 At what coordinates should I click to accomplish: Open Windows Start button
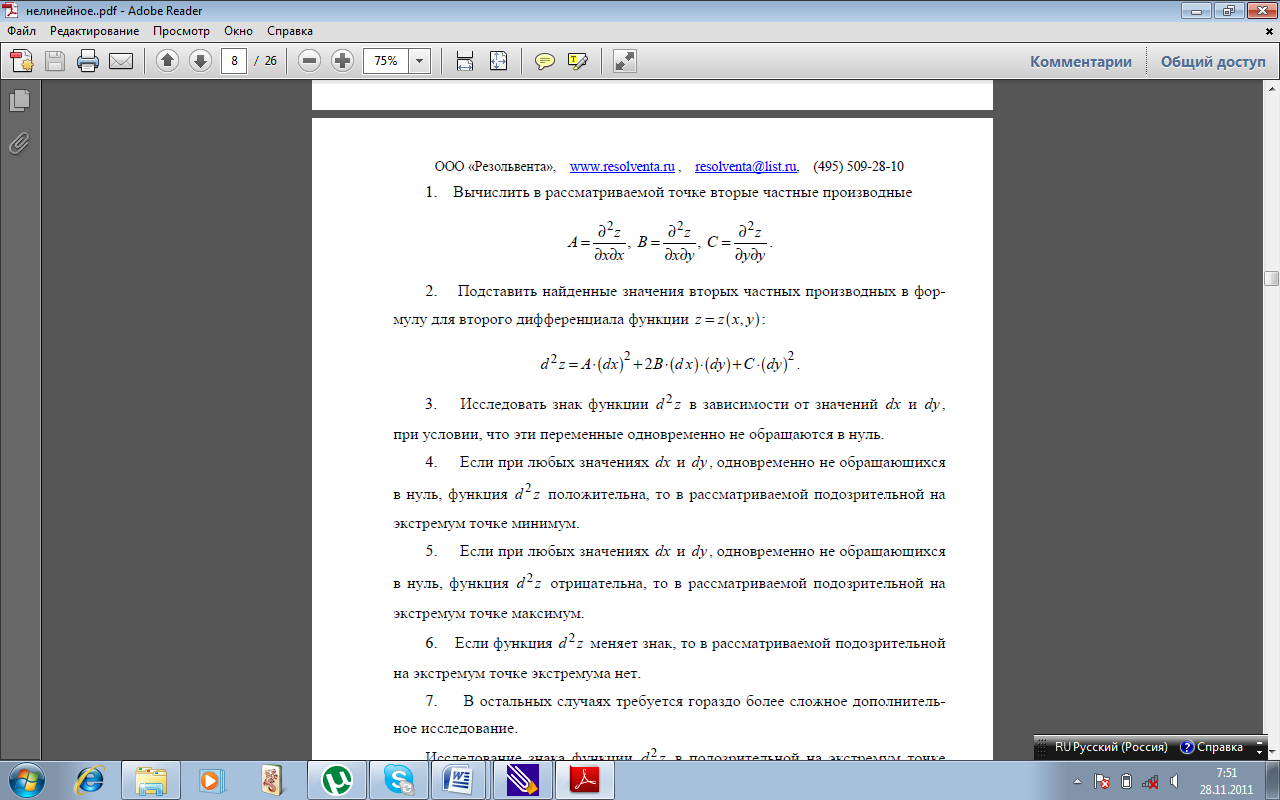point(24,779)
